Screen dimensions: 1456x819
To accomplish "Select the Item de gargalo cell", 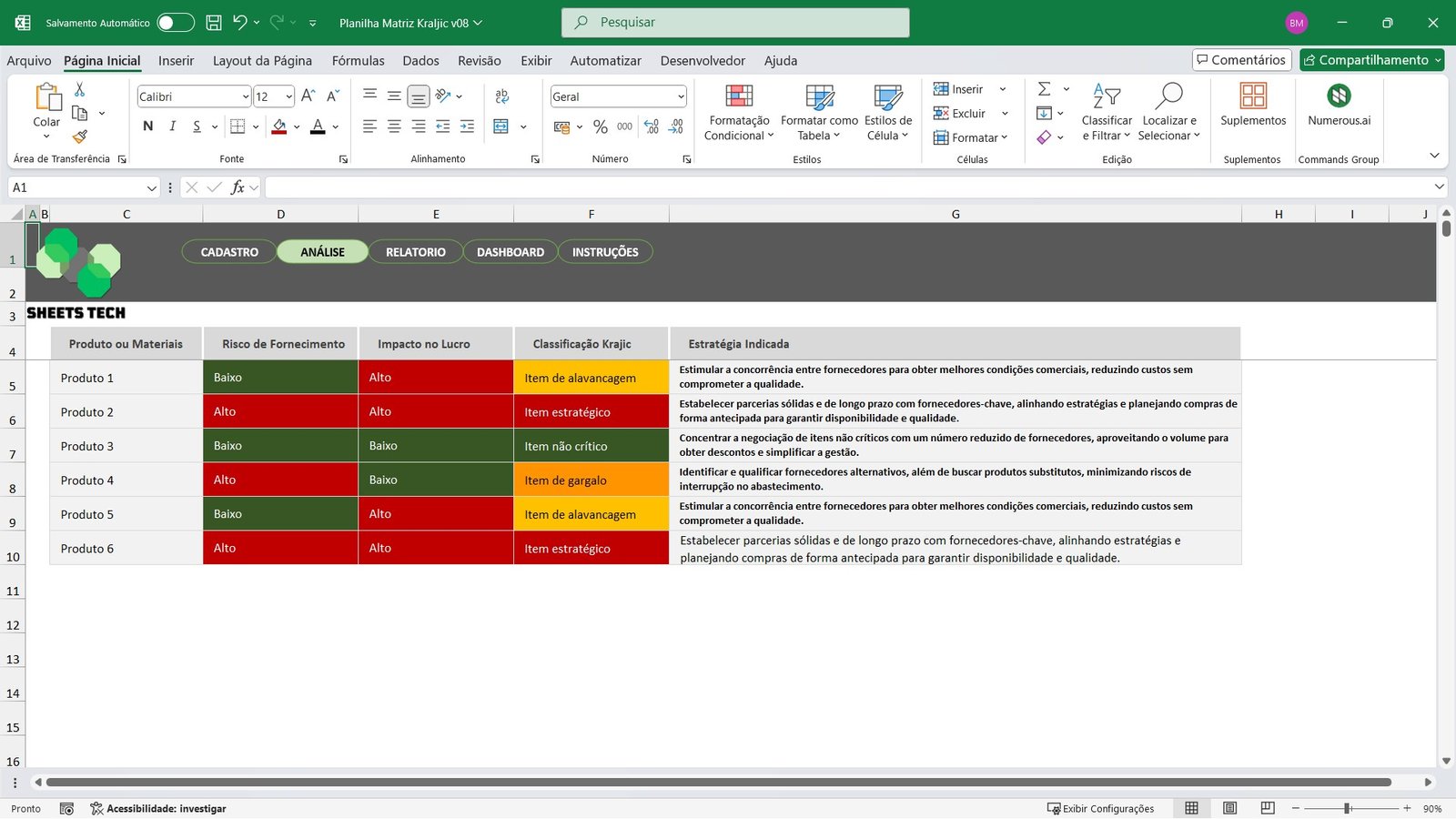I will (591, 480).
